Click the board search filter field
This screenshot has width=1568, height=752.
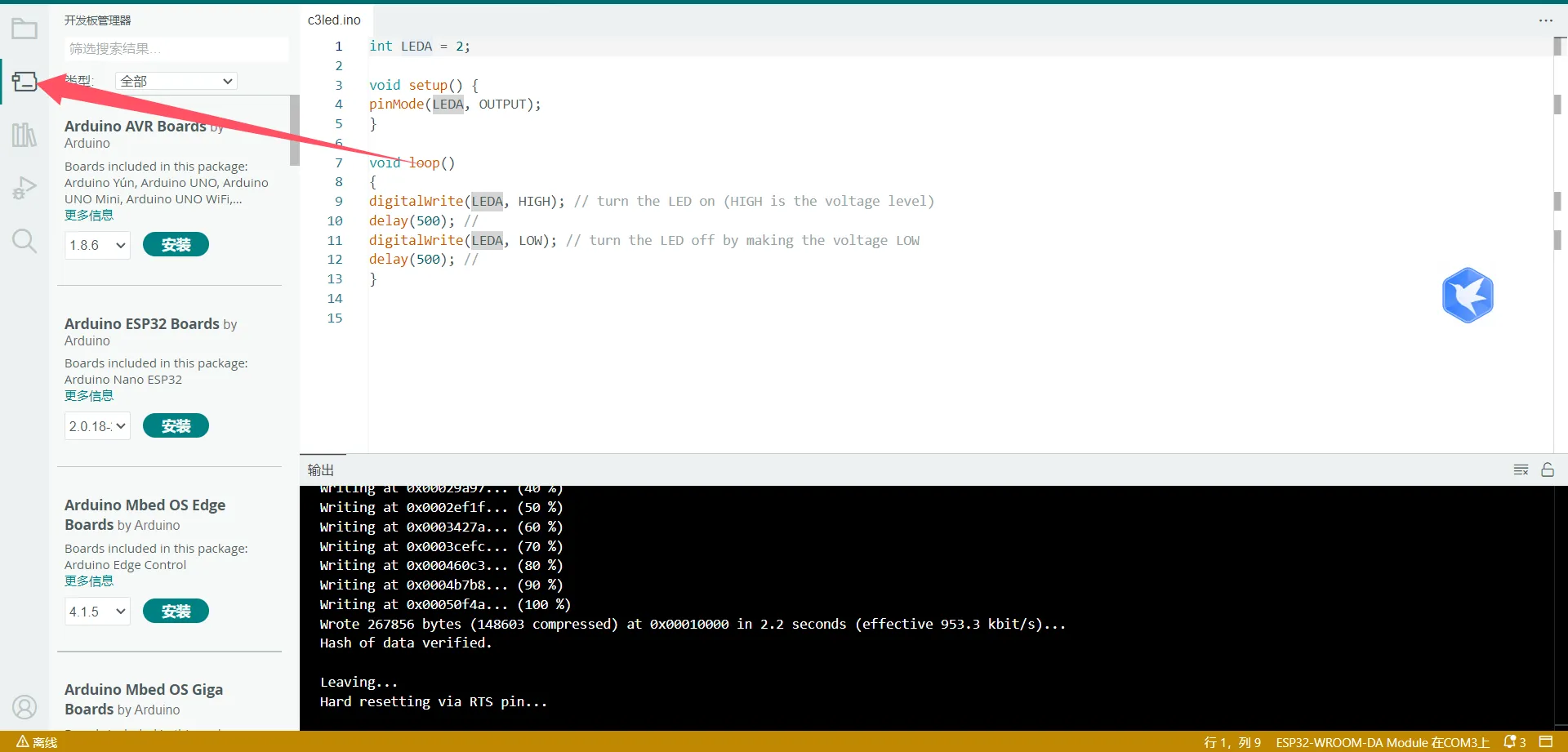(176, 49)
